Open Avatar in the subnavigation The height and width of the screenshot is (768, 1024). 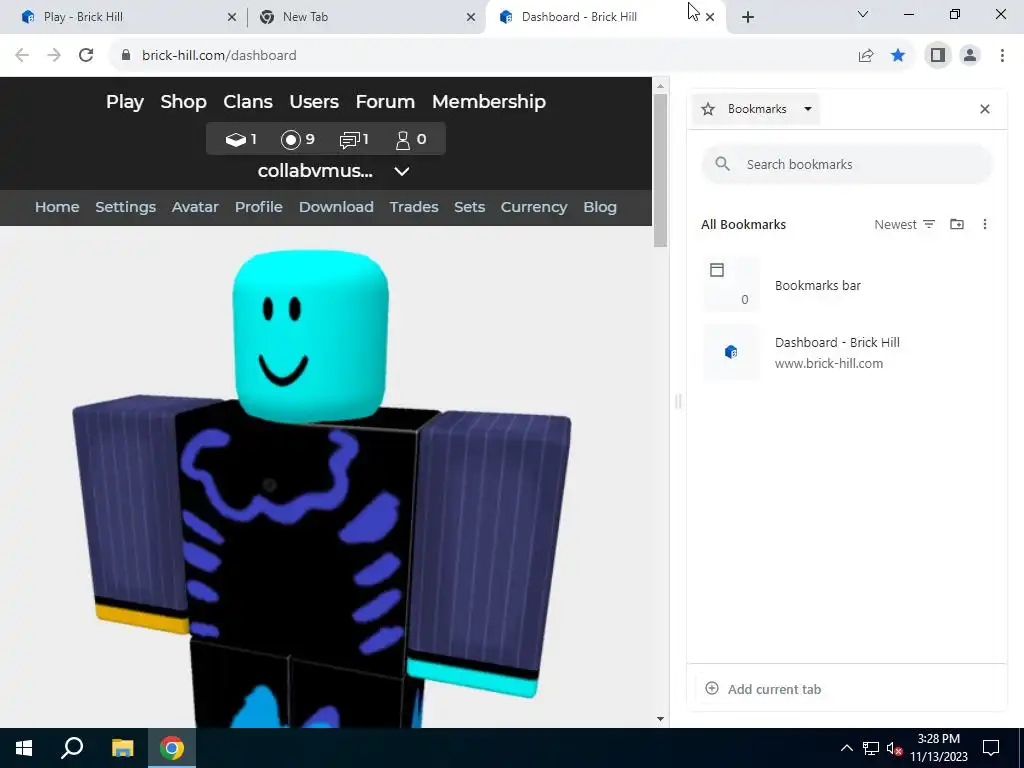click(195, 207)
